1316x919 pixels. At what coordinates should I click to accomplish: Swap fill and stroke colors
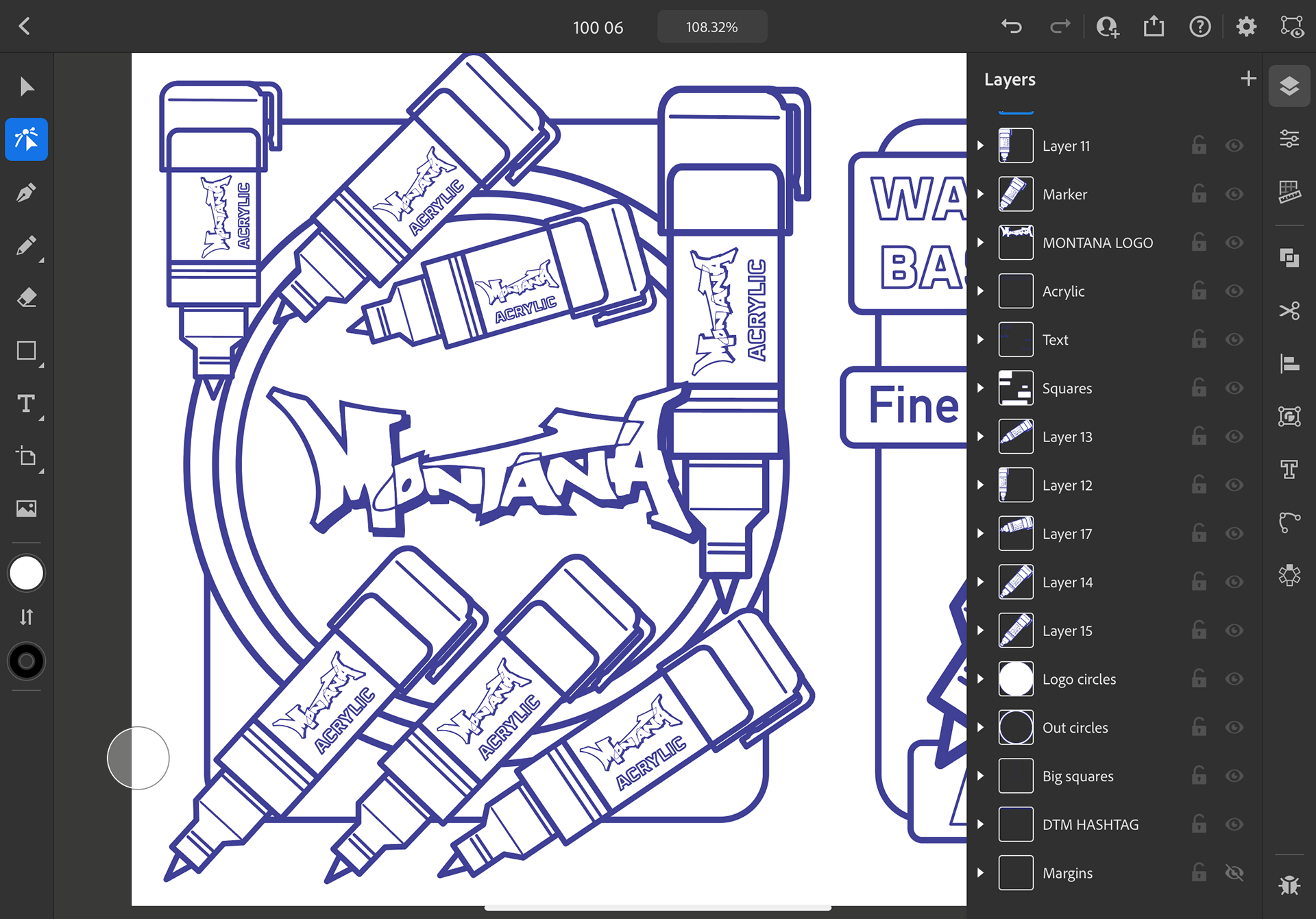click(26, 617)
